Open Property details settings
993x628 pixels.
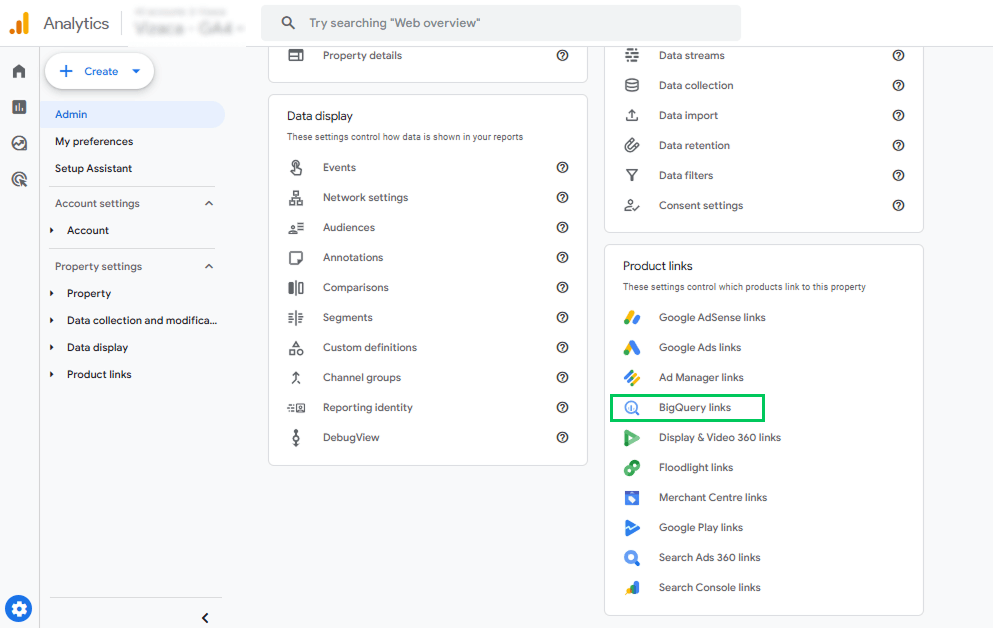click(x=362, y=55)
